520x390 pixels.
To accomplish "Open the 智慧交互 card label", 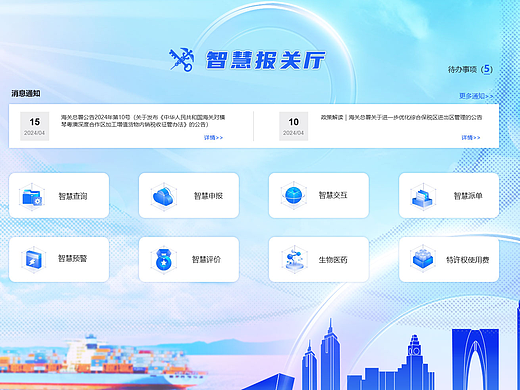I will click(x=333, y=195).
